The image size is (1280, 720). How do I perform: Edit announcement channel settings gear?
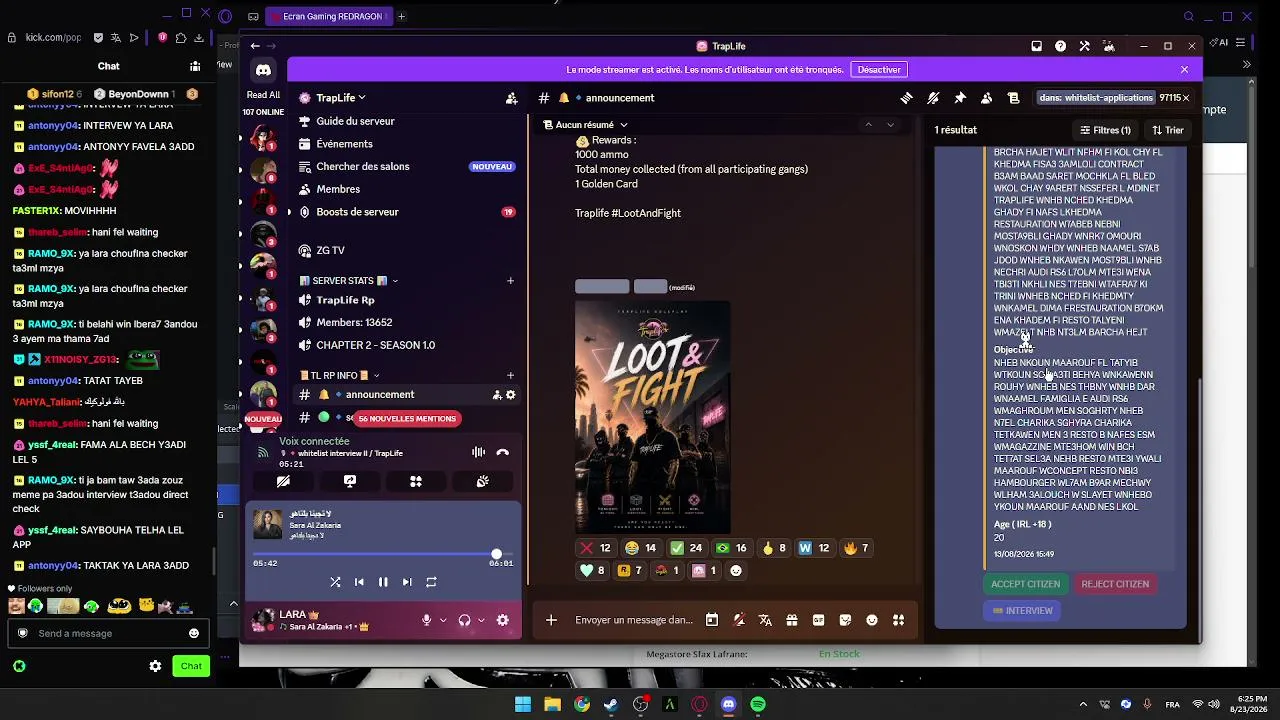[510, 395]
